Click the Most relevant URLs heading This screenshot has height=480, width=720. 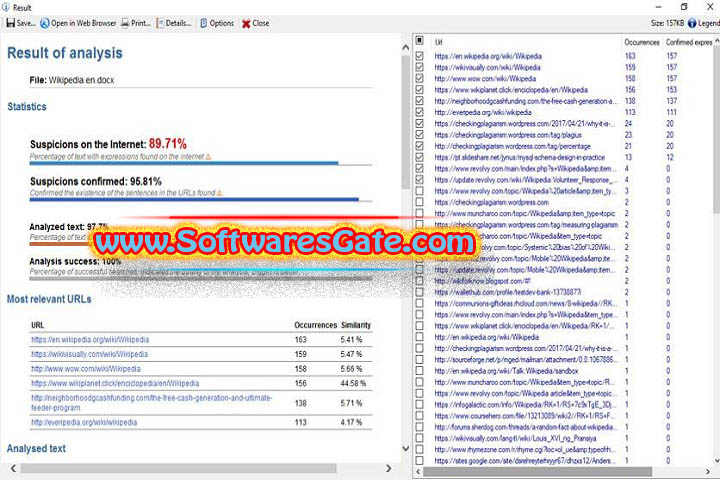coord(49,299)
